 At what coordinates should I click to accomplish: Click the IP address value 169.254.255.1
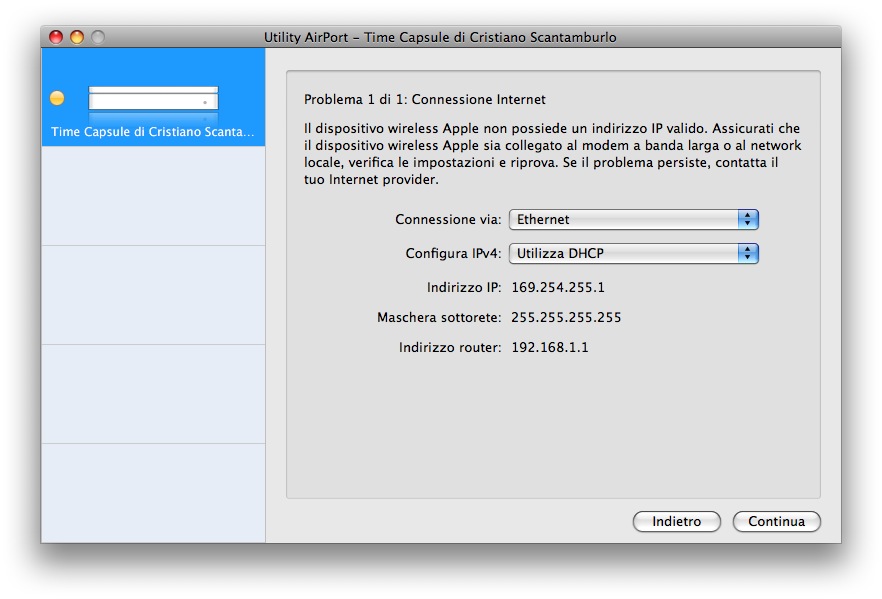tap(557, 287)
